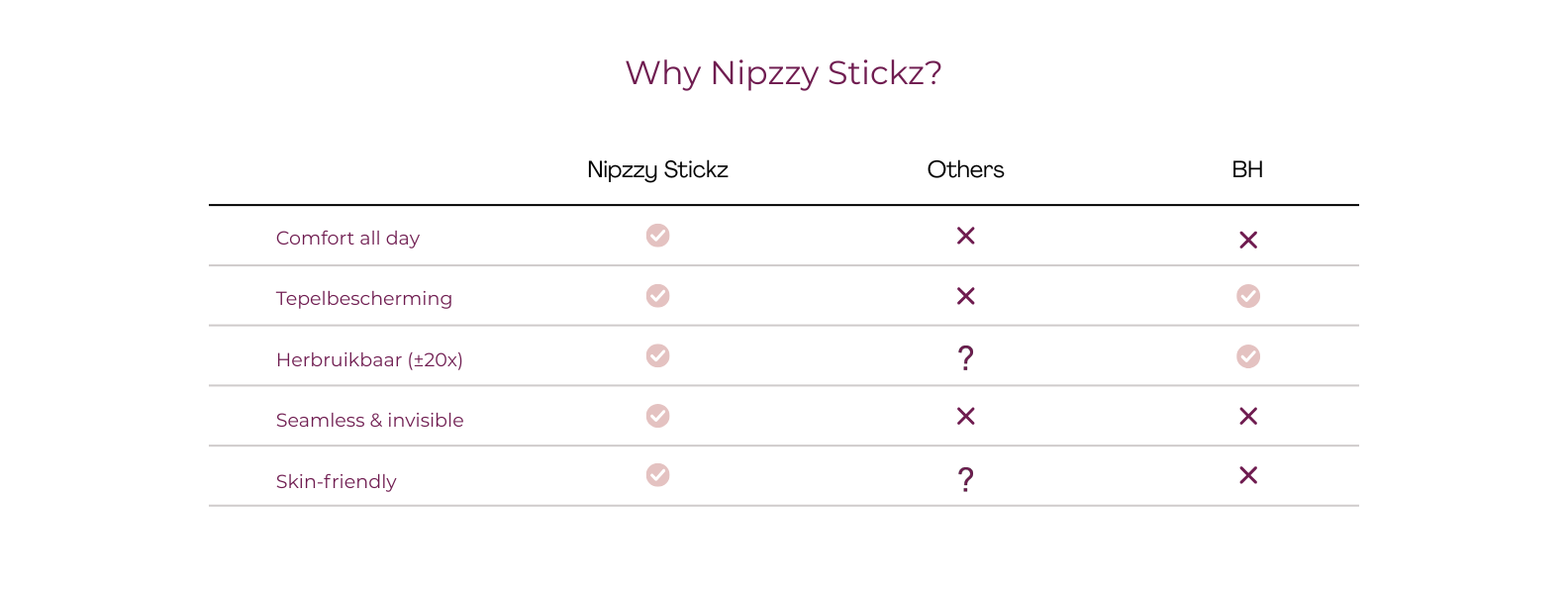Click BH X mark in Skin-friendly row
1568x594 pixels.
coord(1248,475)
